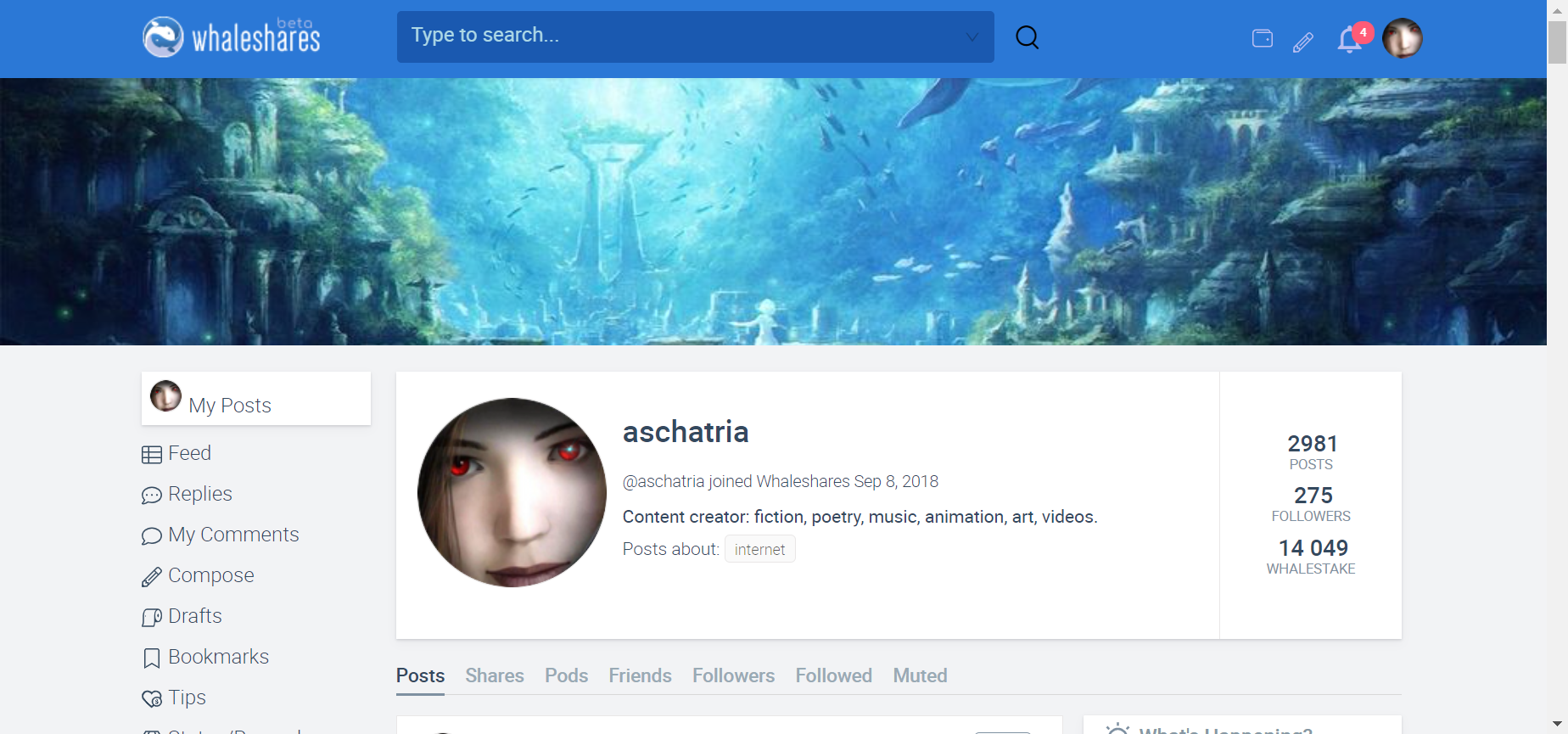
Task: Switch to the Muted tab
Action: pos(920,675)
